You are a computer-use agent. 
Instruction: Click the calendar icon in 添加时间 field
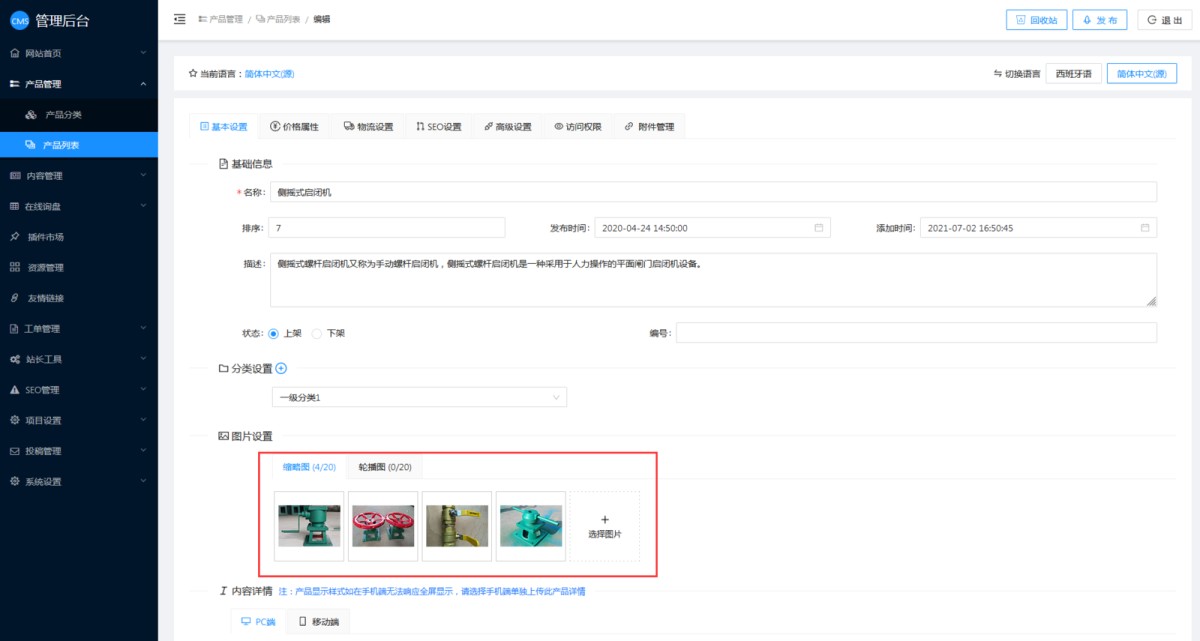coord(1145,228)
